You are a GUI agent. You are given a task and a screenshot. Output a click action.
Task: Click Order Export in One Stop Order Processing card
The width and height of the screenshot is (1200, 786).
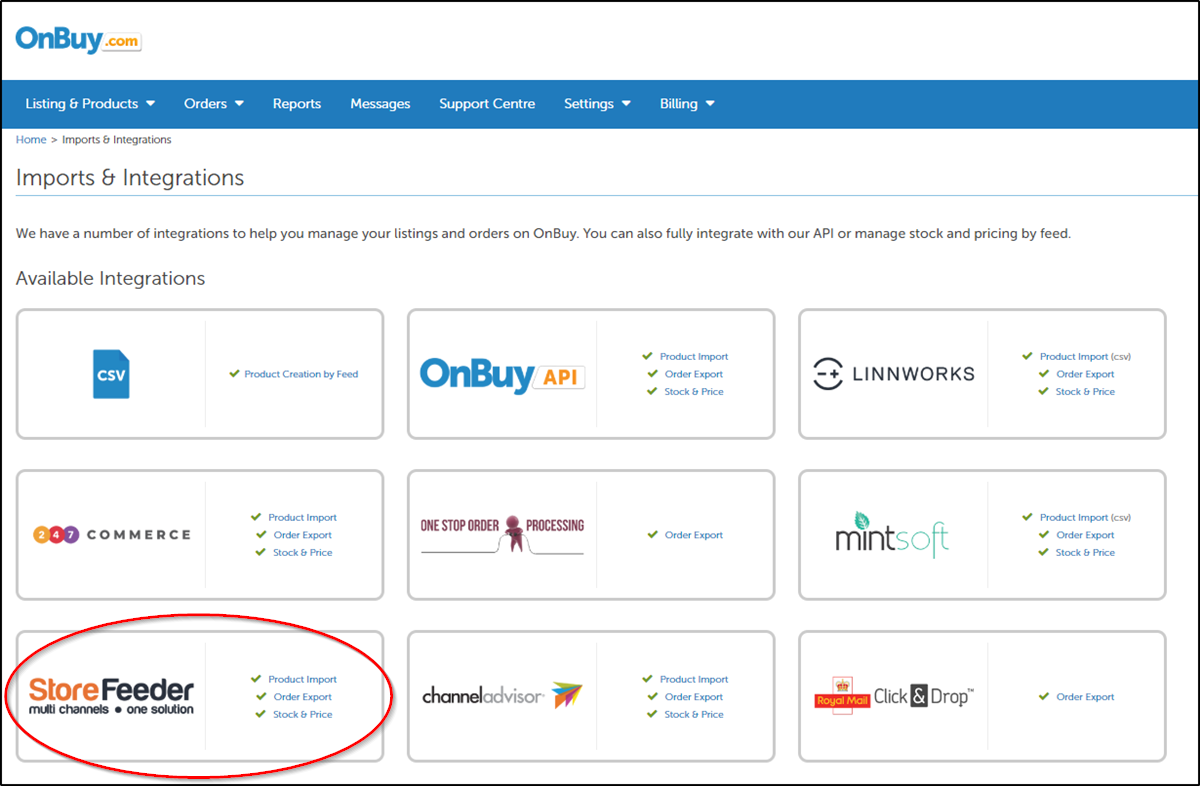pyautogui.click(x=694, y=535)
